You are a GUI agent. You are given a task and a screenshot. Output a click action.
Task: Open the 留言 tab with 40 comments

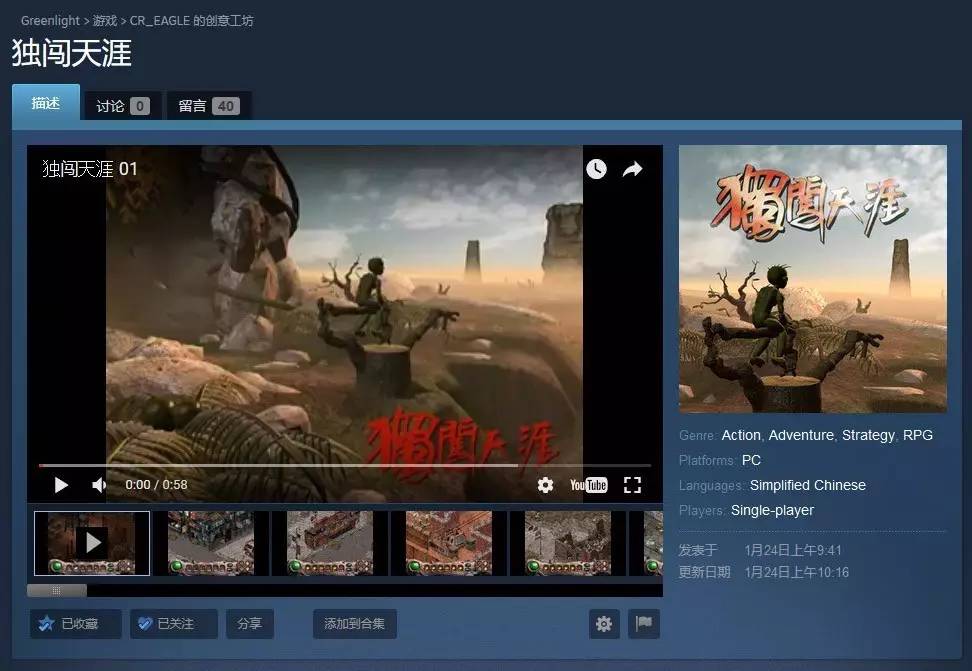tap(209, 106)
